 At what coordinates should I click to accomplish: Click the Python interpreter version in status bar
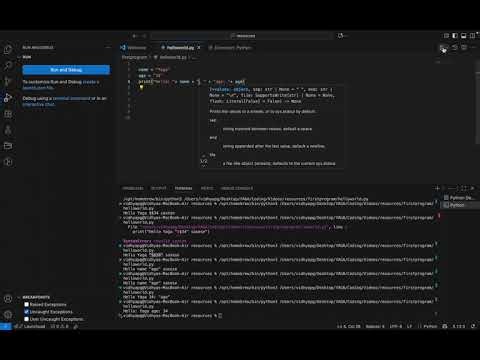tap(460, 326)
